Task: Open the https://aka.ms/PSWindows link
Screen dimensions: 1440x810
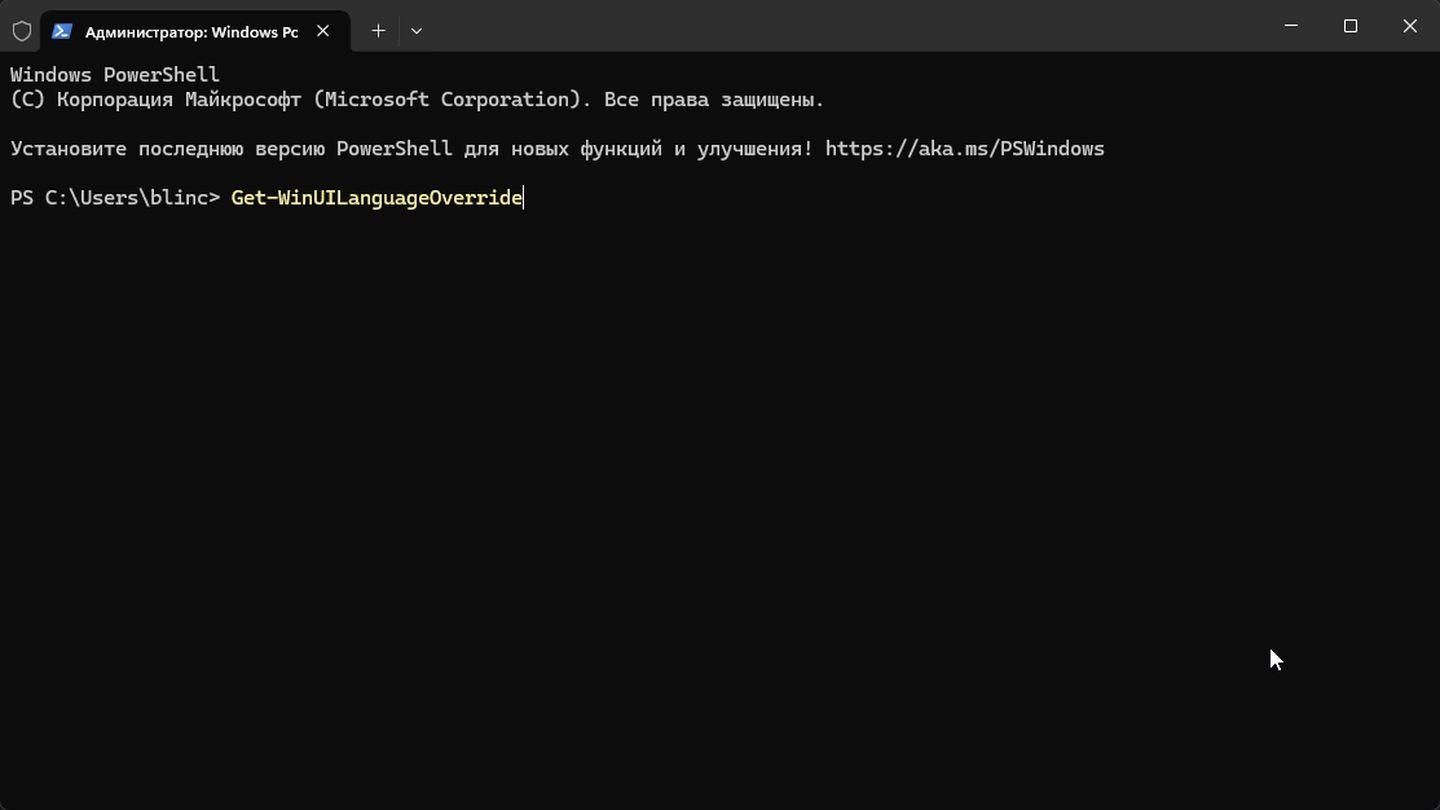Action: pyautogui.click(x=964, y=149)
